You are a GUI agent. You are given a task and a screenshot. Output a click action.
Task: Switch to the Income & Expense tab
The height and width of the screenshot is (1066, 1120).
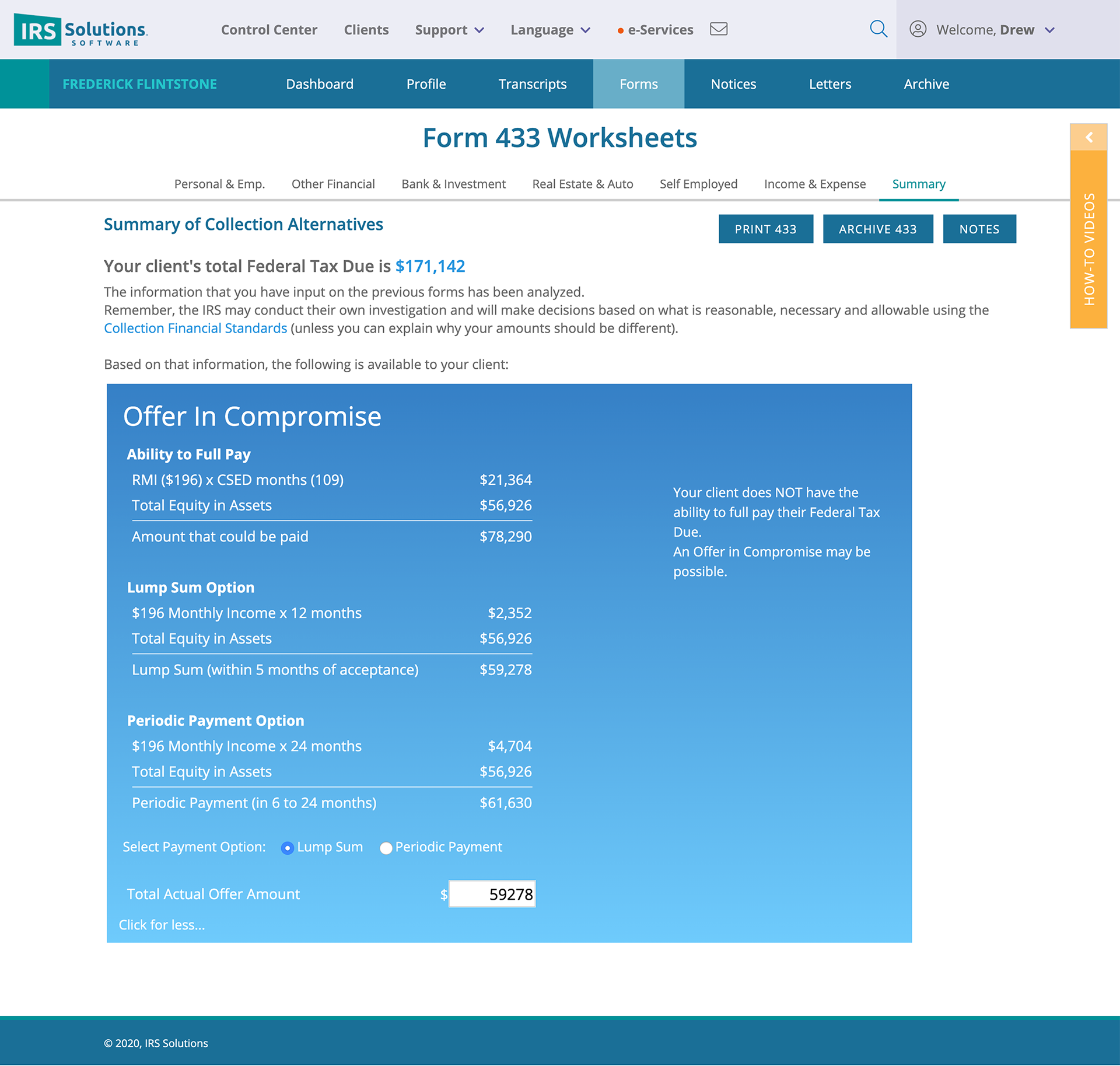tap(814, 184)
